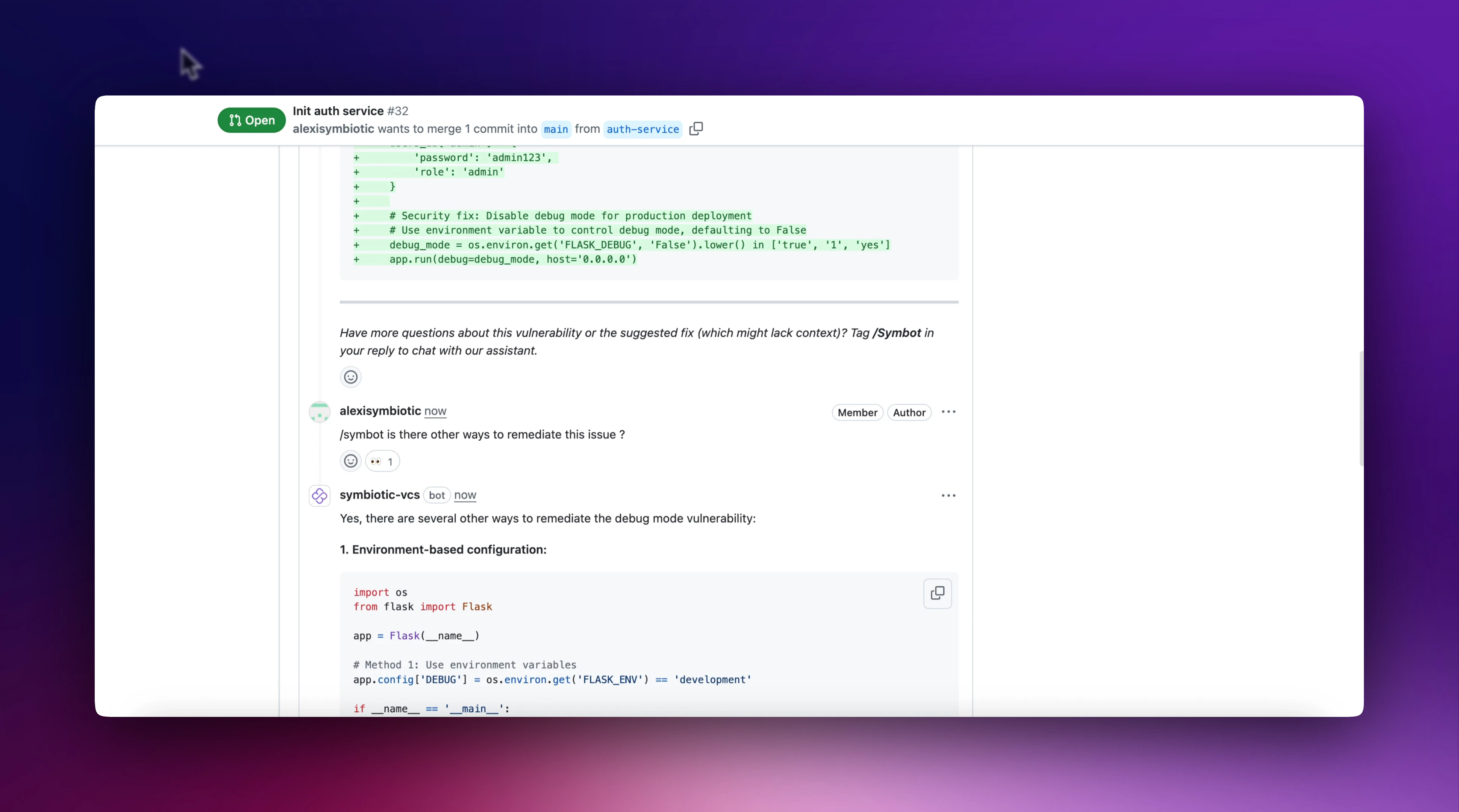Click the 'now' timestamp on the bot reply
Image resolution: width=1459 pixels, height=812 pixels.
click(465, 495)
